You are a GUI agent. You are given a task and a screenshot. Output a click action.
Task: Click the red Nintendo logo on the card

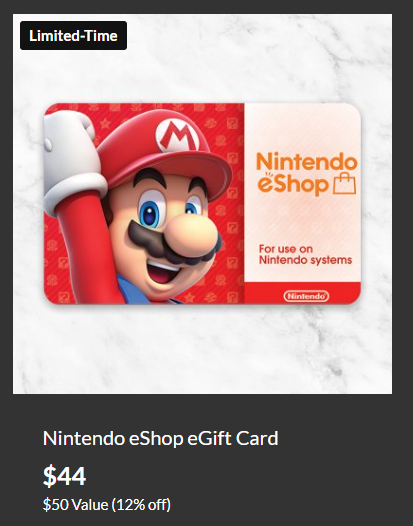pos(306,296)
